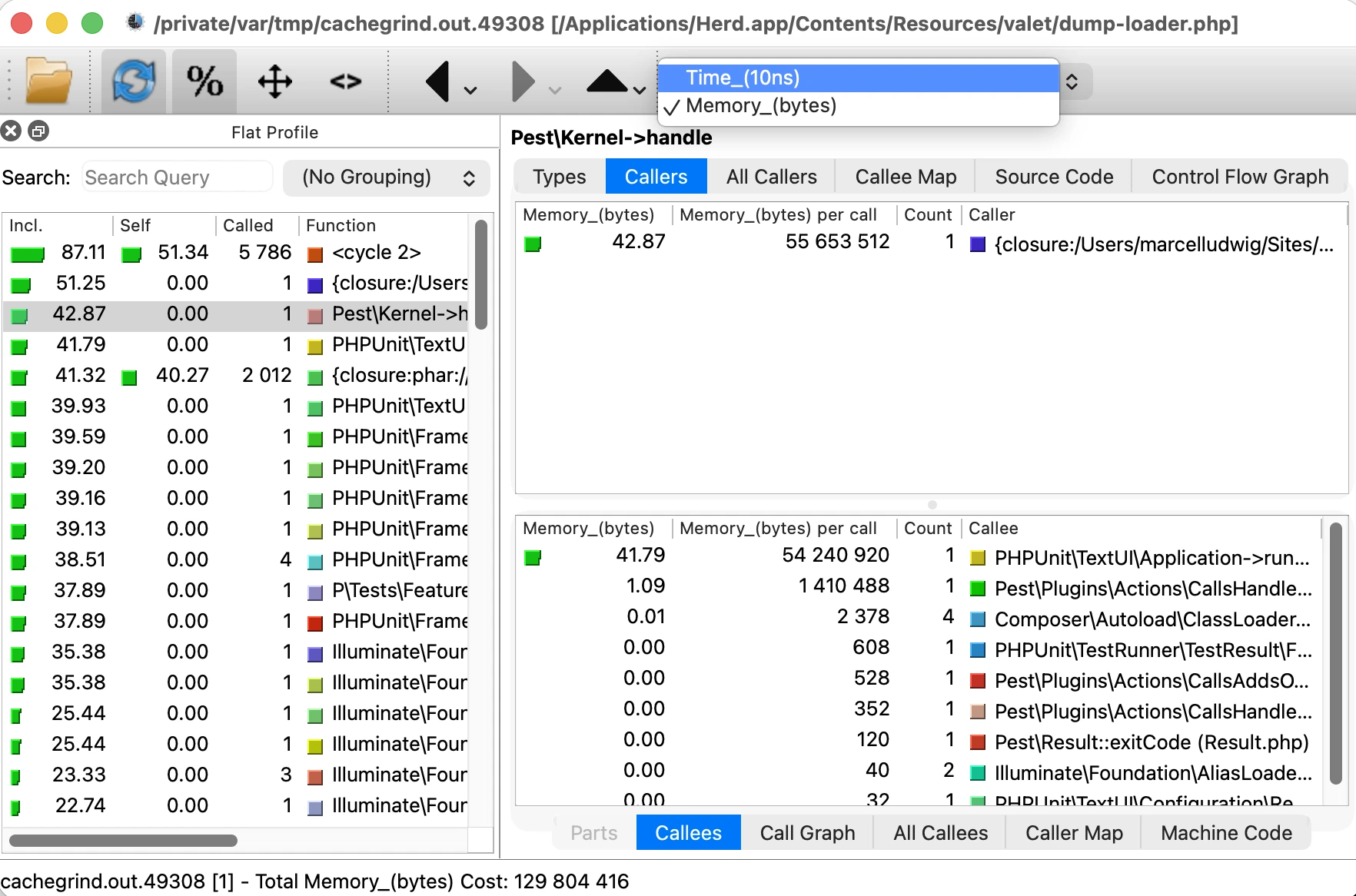1356x896 pixels.
Task: Click the red swatch on the second 37.89 row
Action: [x=314, y=623]
